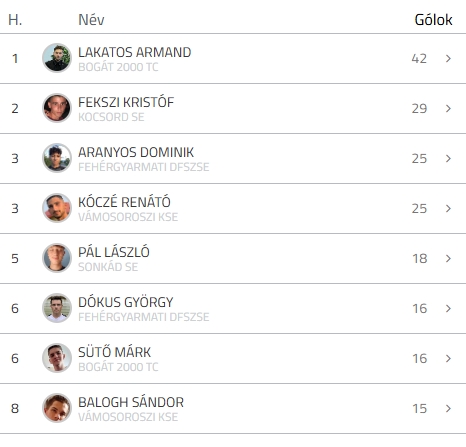Image resolution: width=466 pixels, height=447 pixels.
Task: Expand the chevron in Sütő Márk's row
Action: coord(448,359)
